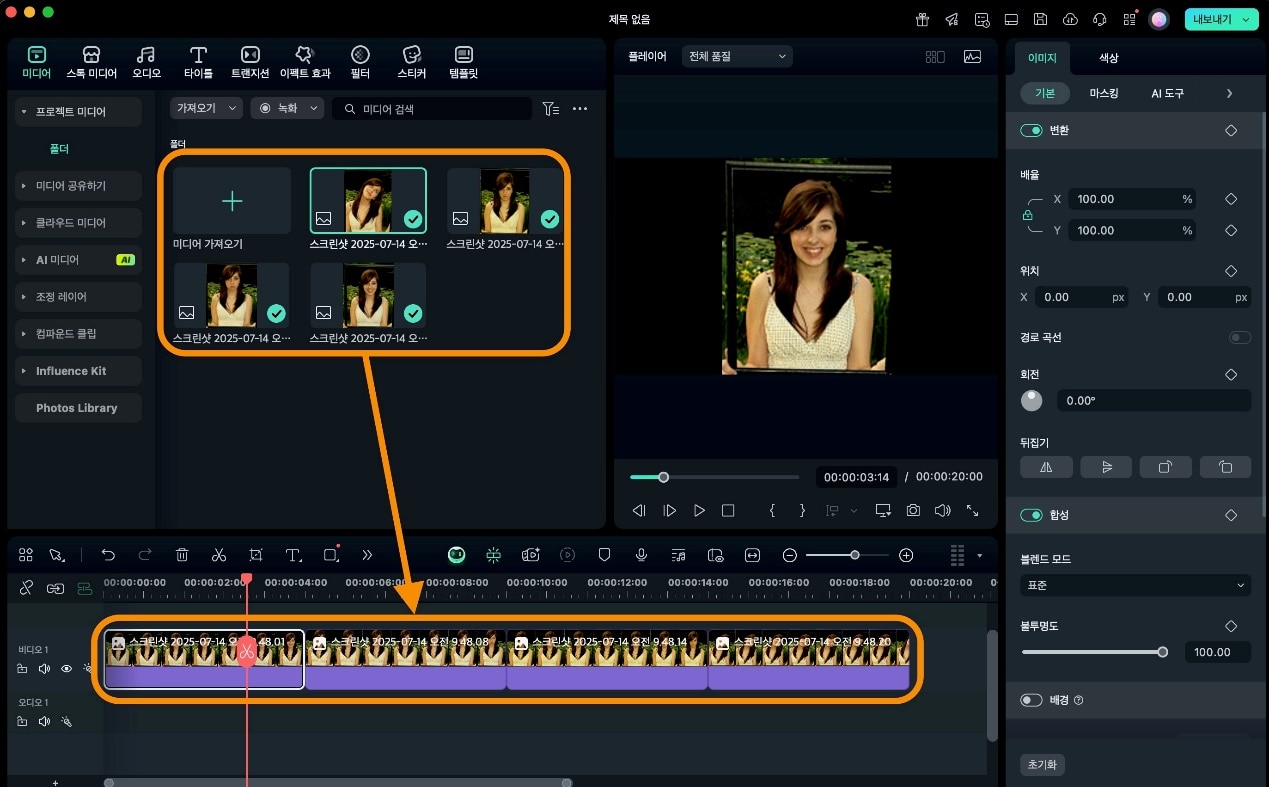Expand the 조정 레이어 section
1269x787 pixels.
pyautogui.click(x=23, y=297)
